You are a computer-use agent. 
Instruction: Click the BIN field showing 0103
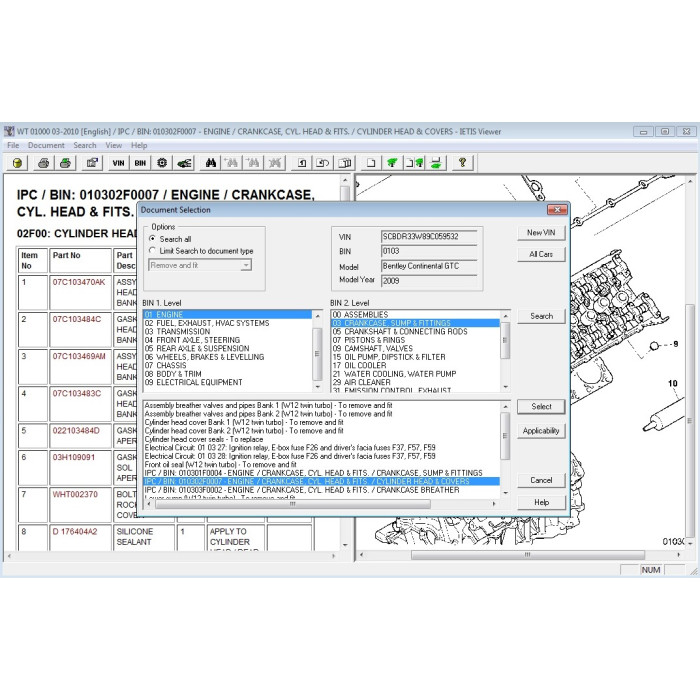[x=429, y=251]
